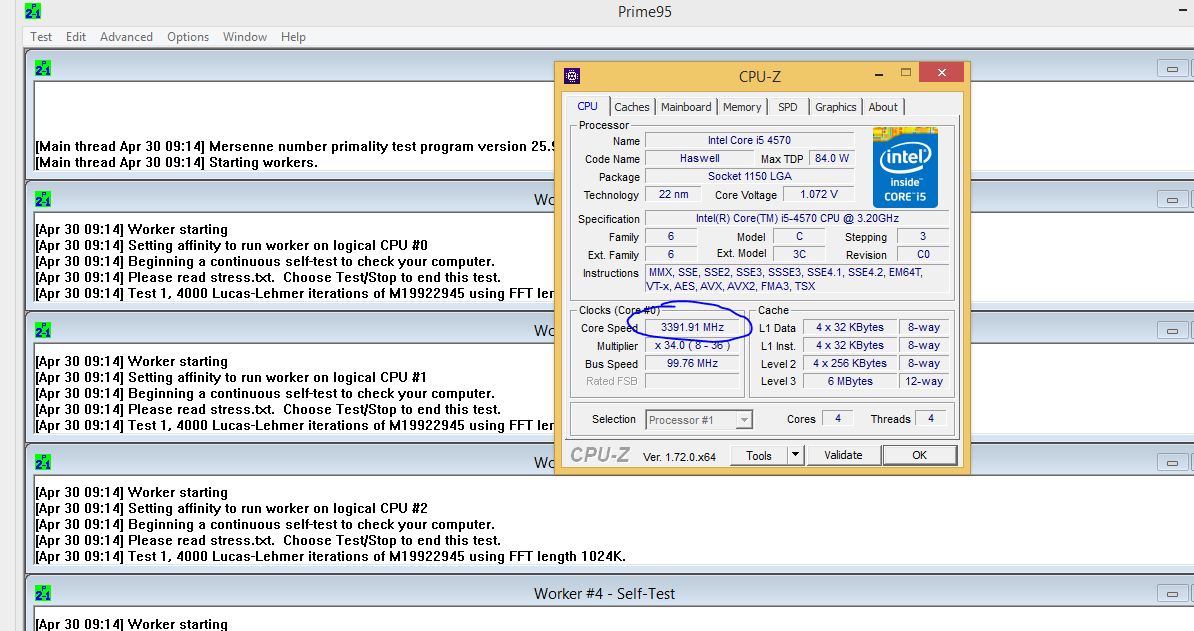
Task: Click the Intel Core i5 4570 name field
Action: [x=749, y=140]
